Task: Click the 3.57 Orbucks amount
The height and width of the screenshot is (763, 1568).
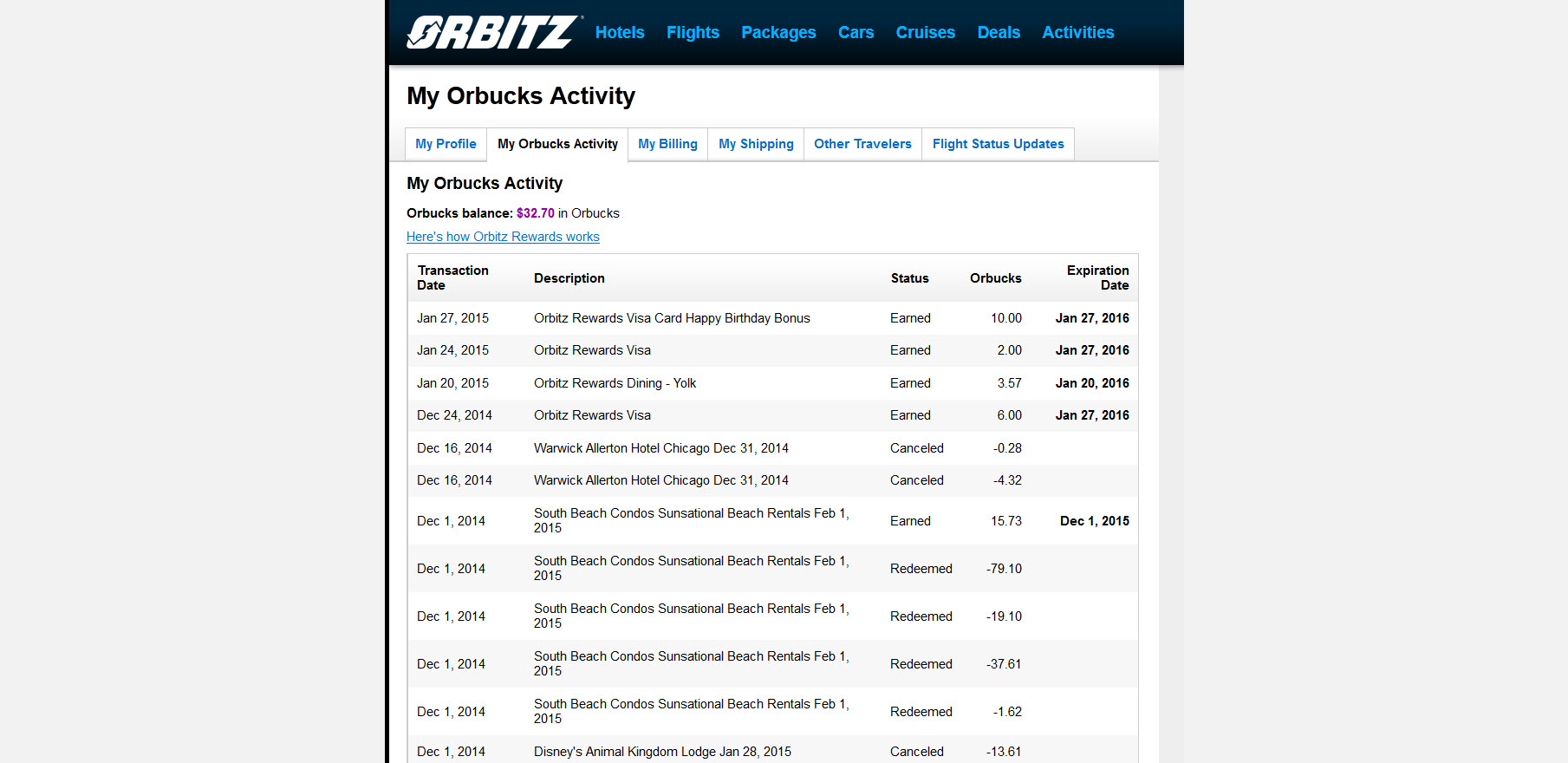Action: 1009,383
